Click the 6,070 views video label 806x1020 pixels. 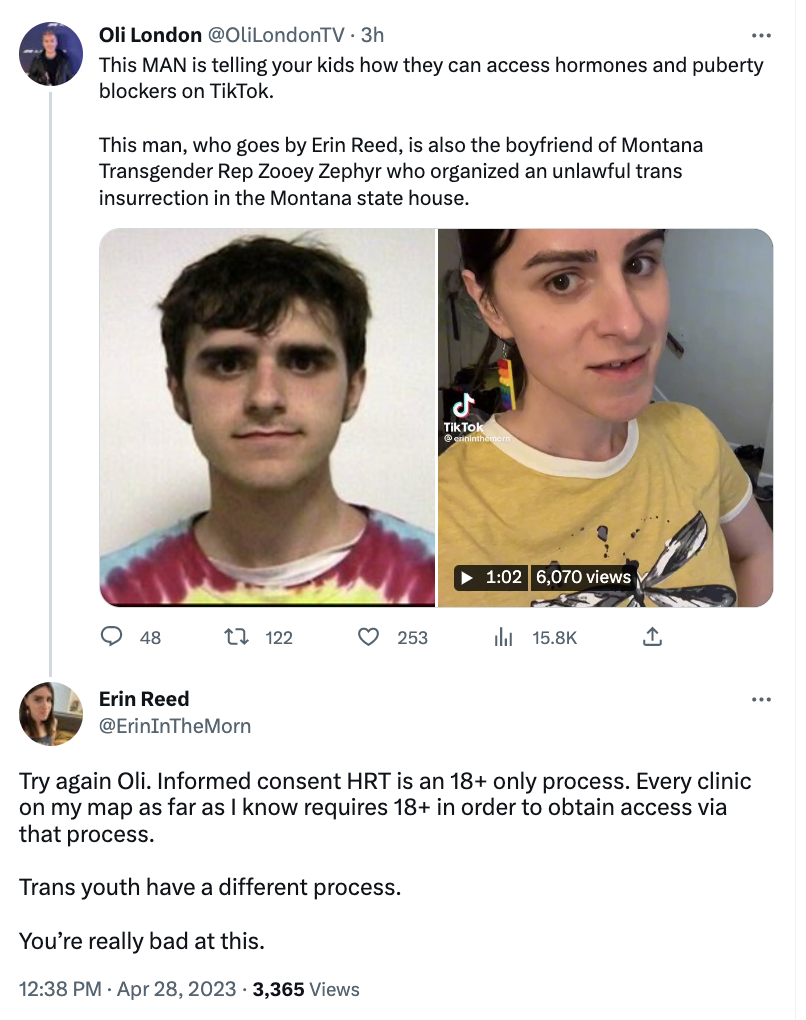click(x=583, y=578)
